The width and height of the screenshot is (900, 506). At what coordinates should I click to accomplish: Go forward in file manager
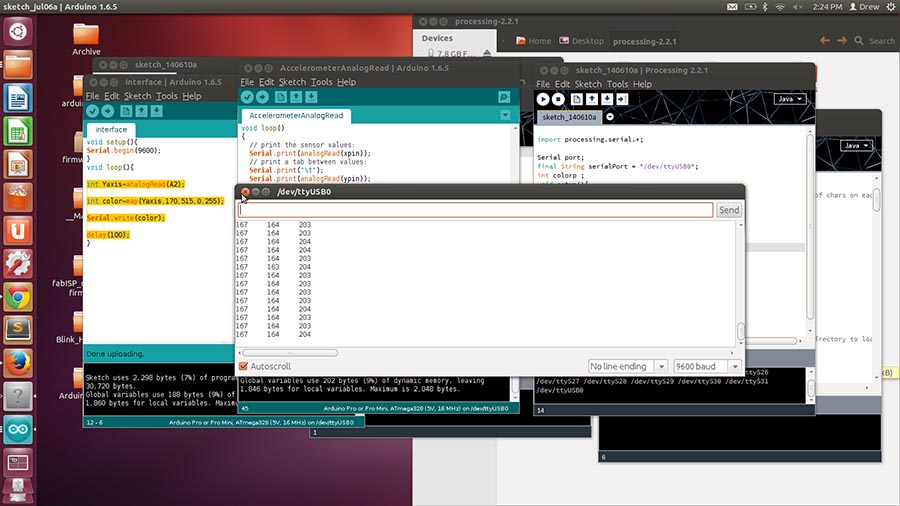[841, 41]
